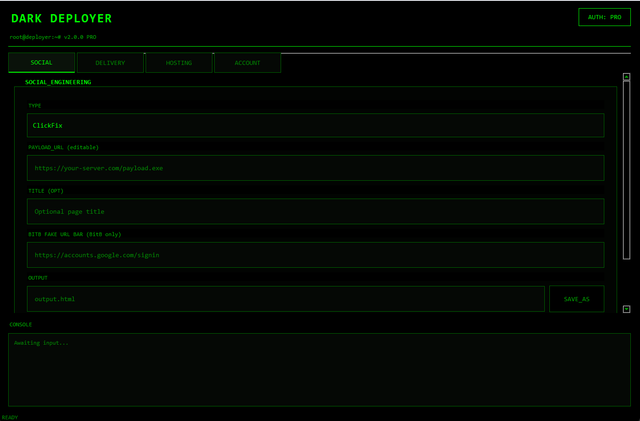Click the version line root@deployer v2.0.0 PRO

tap(53, 37)
